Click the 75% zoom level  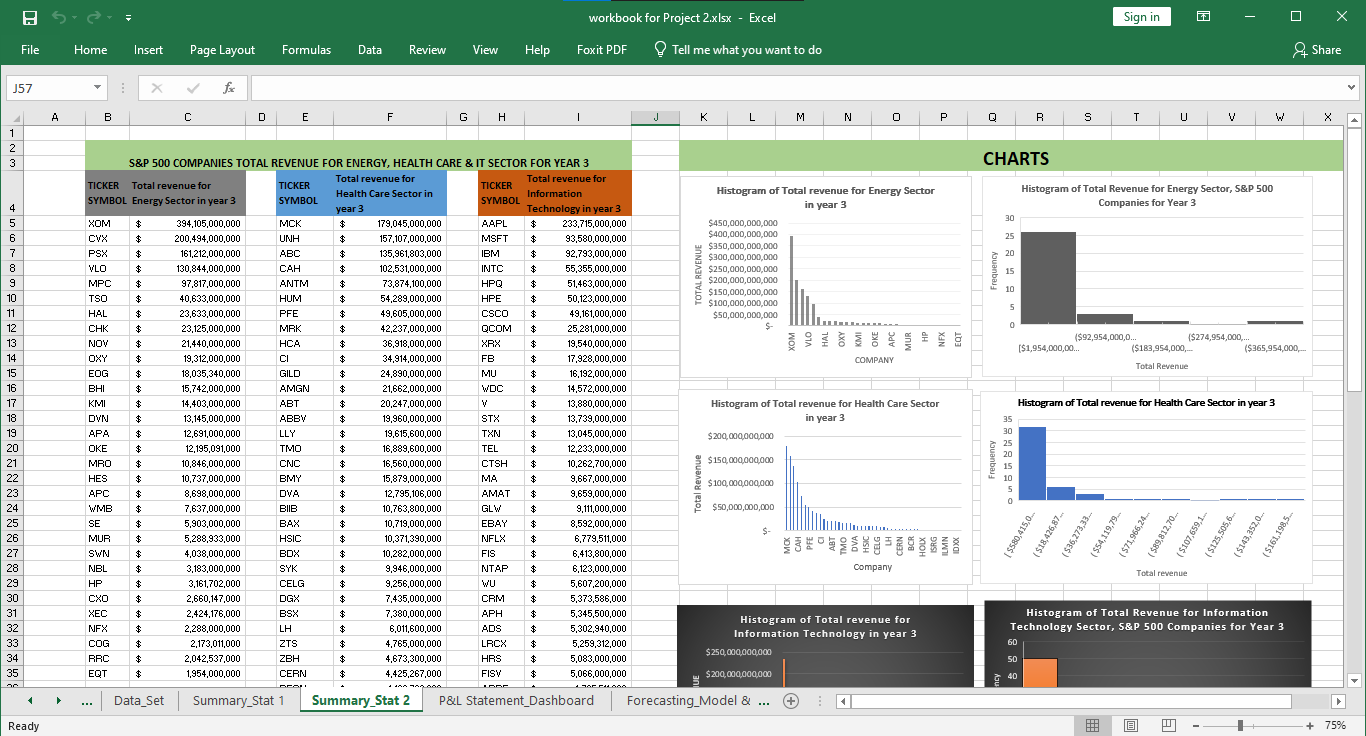tap(1335, 725)
